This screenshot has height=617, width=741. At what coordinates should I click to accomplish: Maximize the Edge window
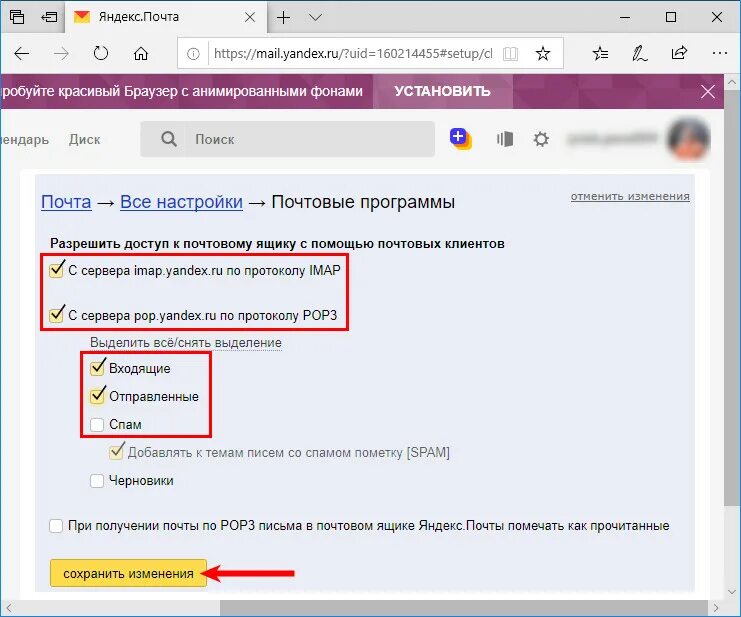[671, 17]
